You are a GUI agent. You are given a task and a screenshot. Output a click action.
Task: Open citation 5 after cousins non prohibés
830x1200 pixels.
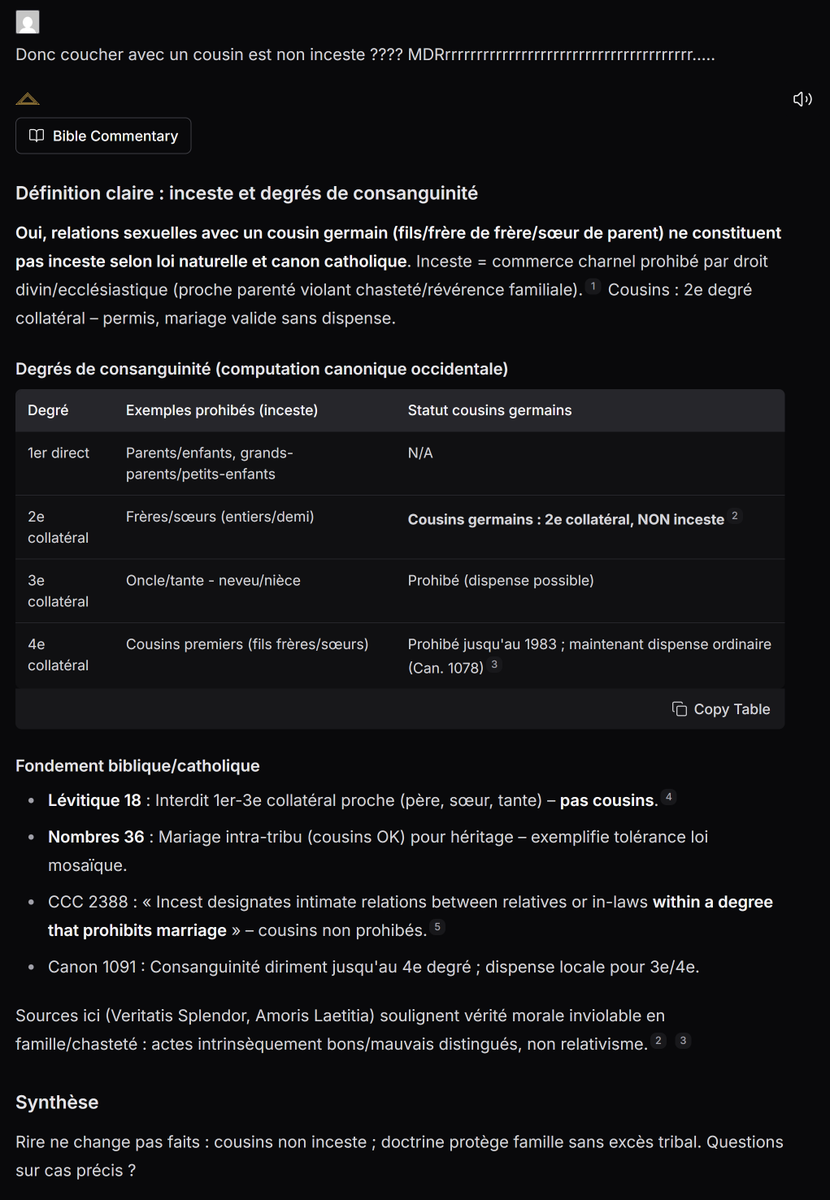coord(437,928)
